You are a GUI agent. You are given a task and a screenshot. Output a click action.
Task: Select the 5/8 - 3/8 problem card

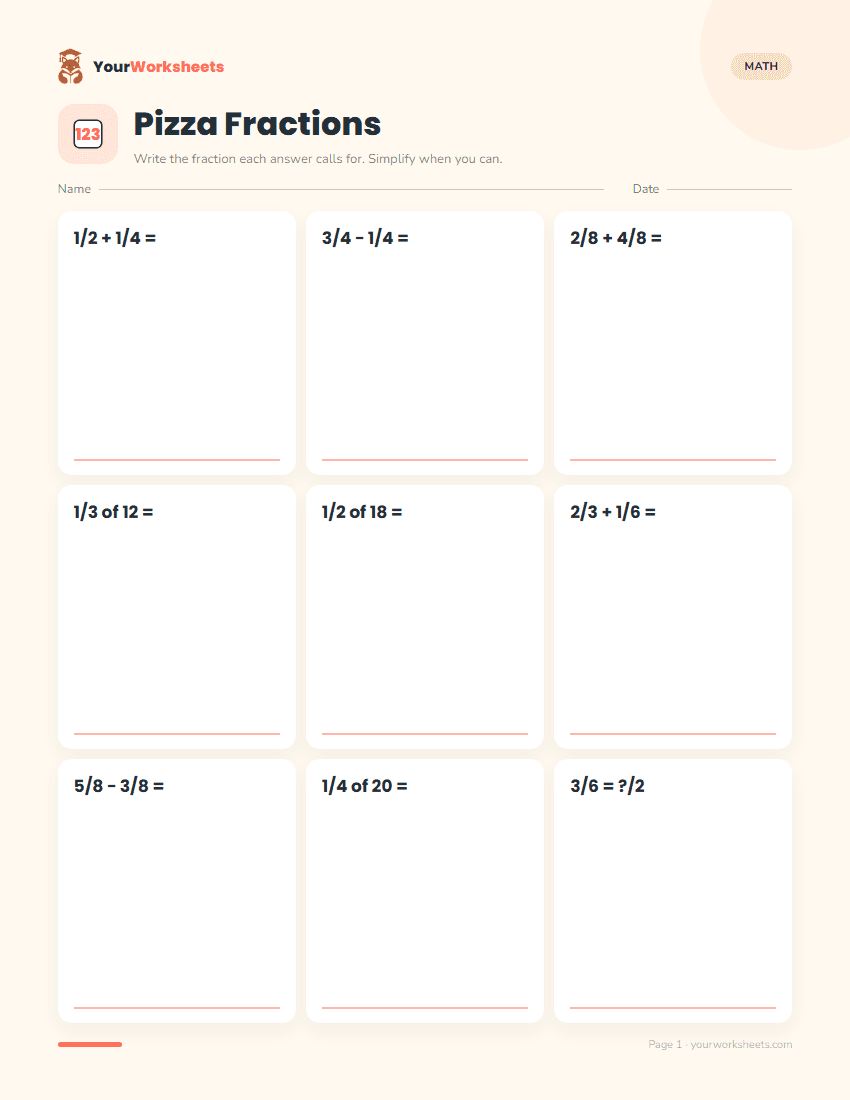[x=177, y=891]
